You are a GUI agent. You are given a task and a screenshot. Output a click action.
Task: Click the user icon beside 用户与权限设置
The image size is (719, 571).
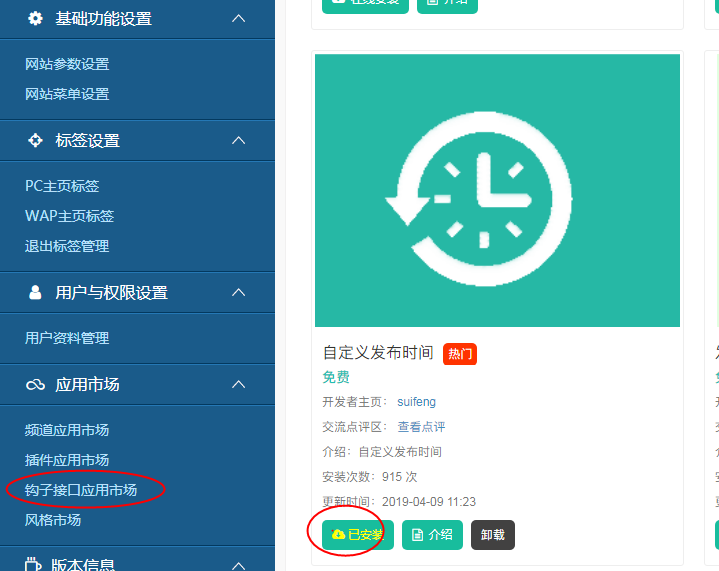[36, 292]
